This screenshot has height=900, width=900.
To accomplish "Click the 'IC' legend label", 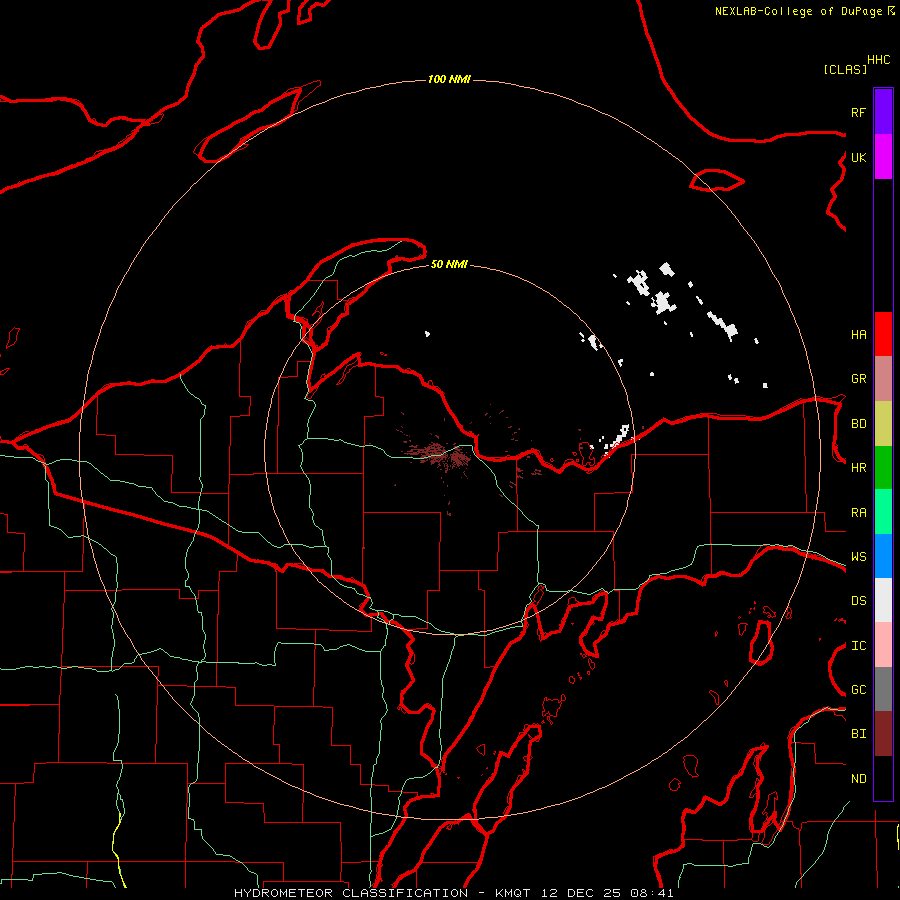I will pyautogui.click(x=859, y=646).
